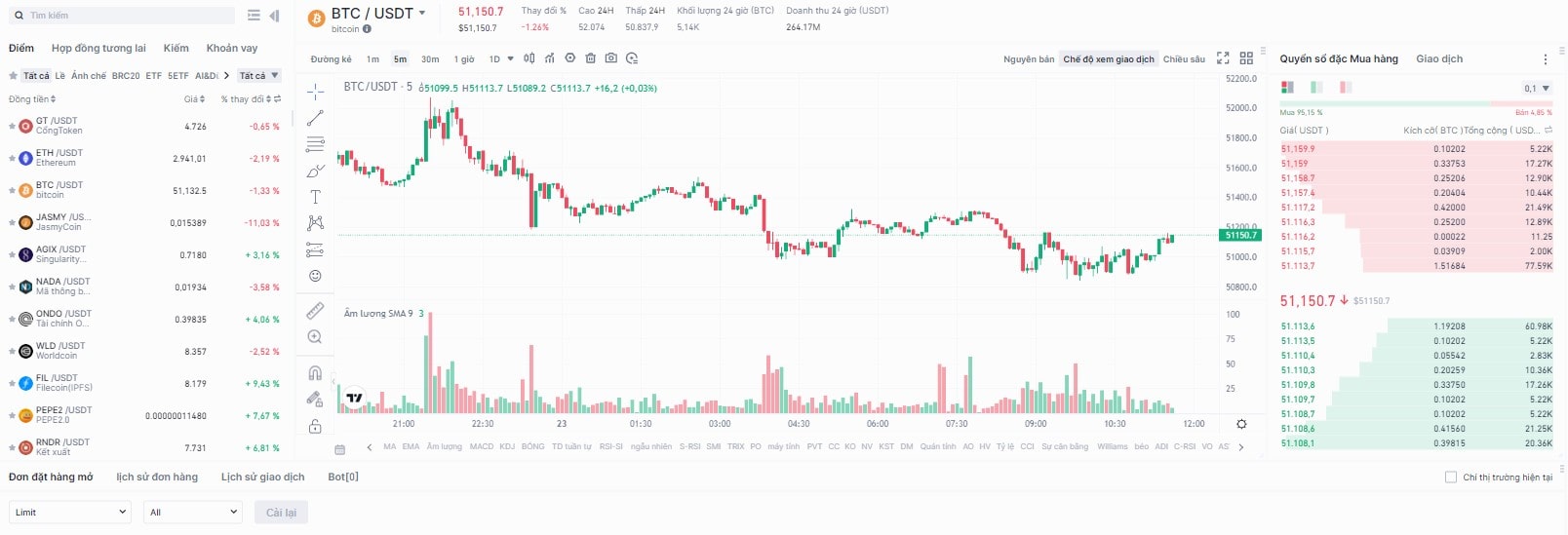Click bitcoin info icon under pair name
Viewport: 1568px width, 535px height.
pyautogui.click(x=367, y=29)
